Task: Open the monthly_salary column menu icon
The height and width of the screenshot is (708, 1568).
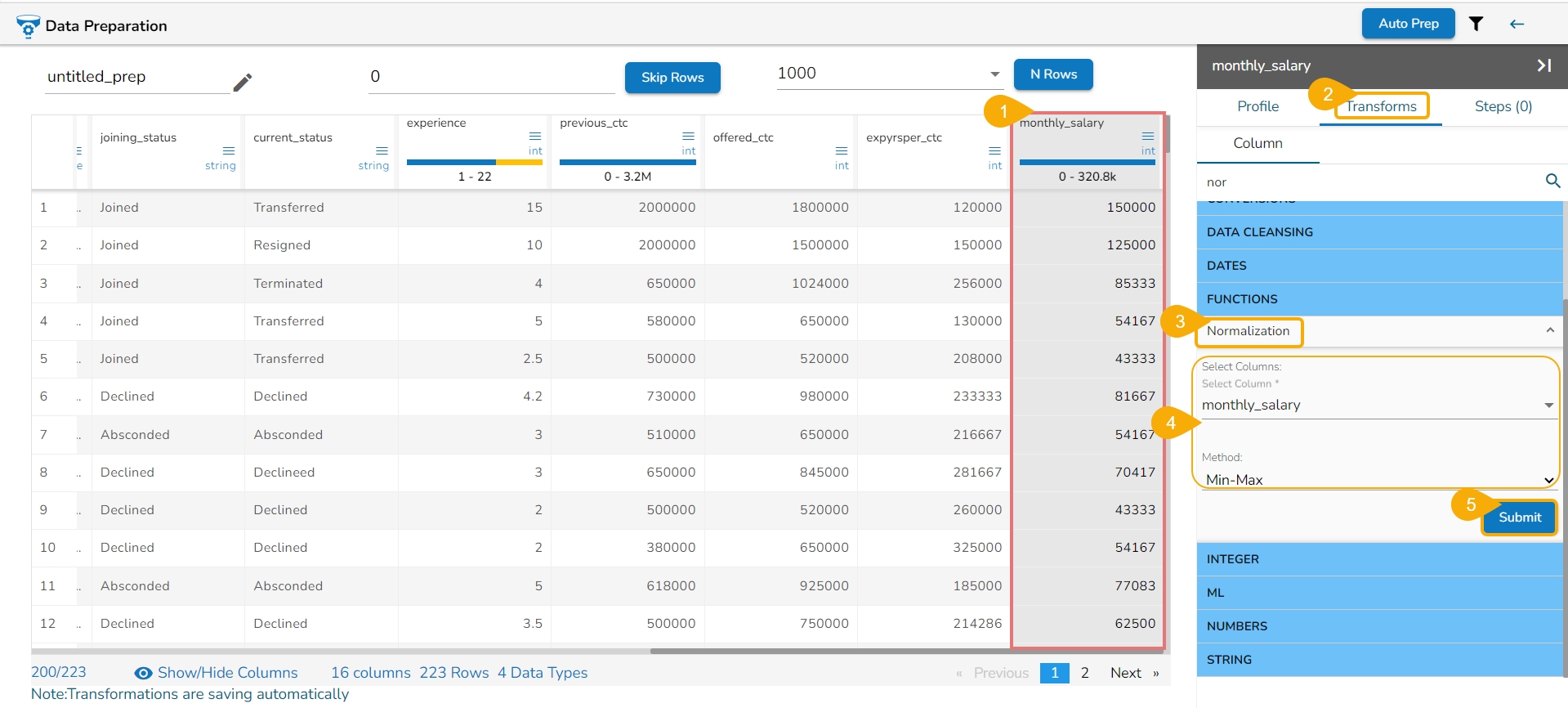Action: pyautogui.click(x=1148, y=136)
